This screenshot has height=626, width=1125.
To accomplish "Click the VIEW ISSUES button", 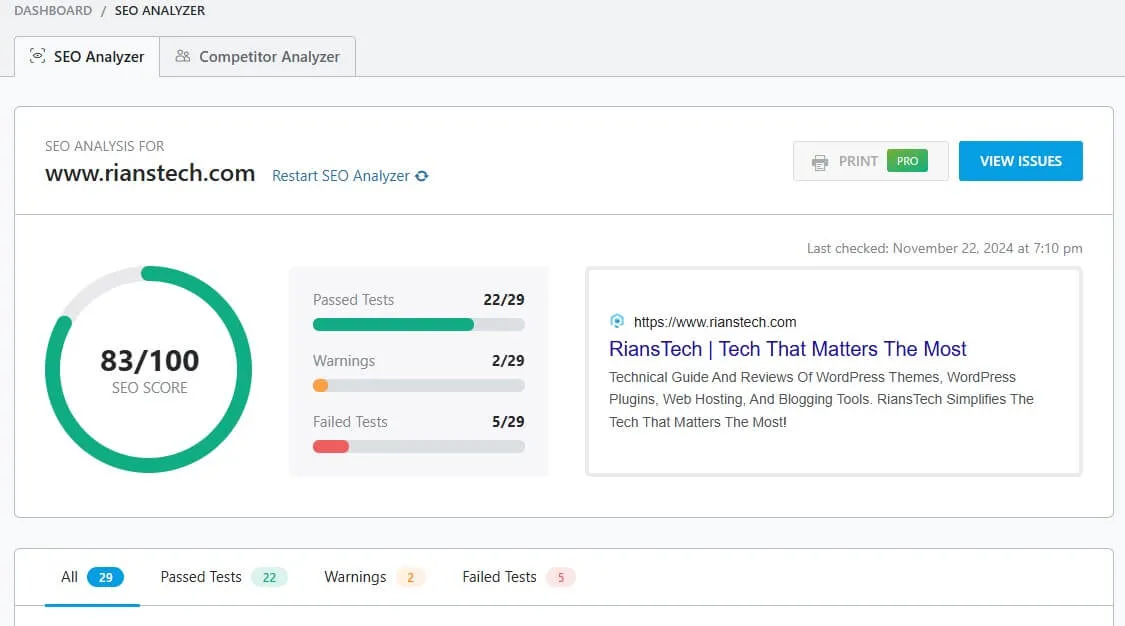I will [1020, 160].
